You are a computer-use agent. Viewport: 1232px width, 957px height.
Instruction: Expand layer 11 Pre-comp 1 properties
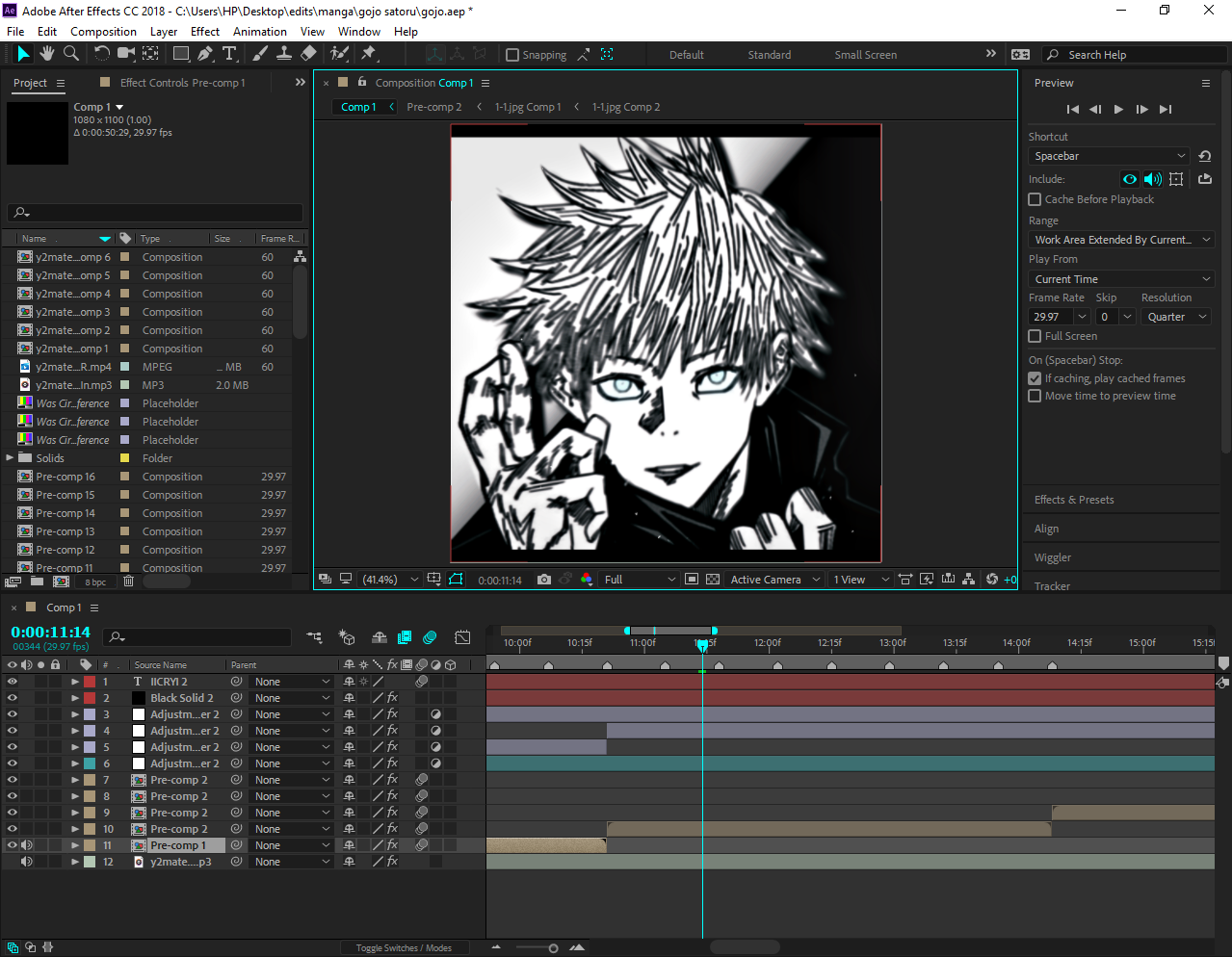pos(75,845)
